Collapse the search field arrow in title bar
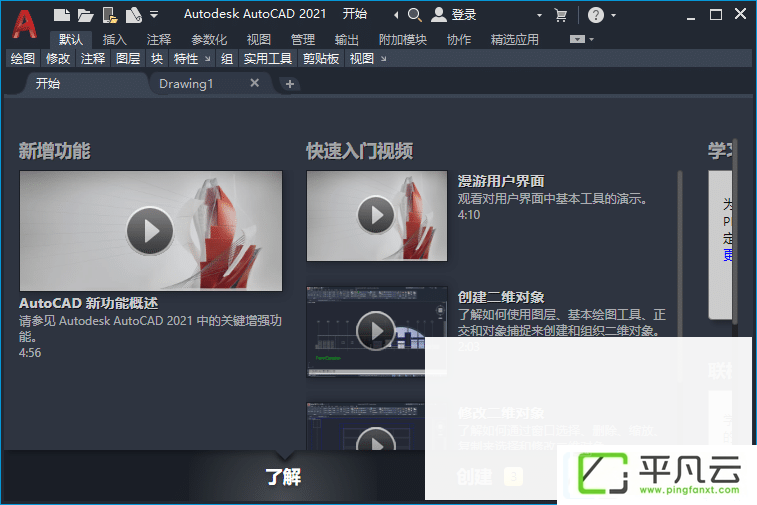 (x=396, y=15)
